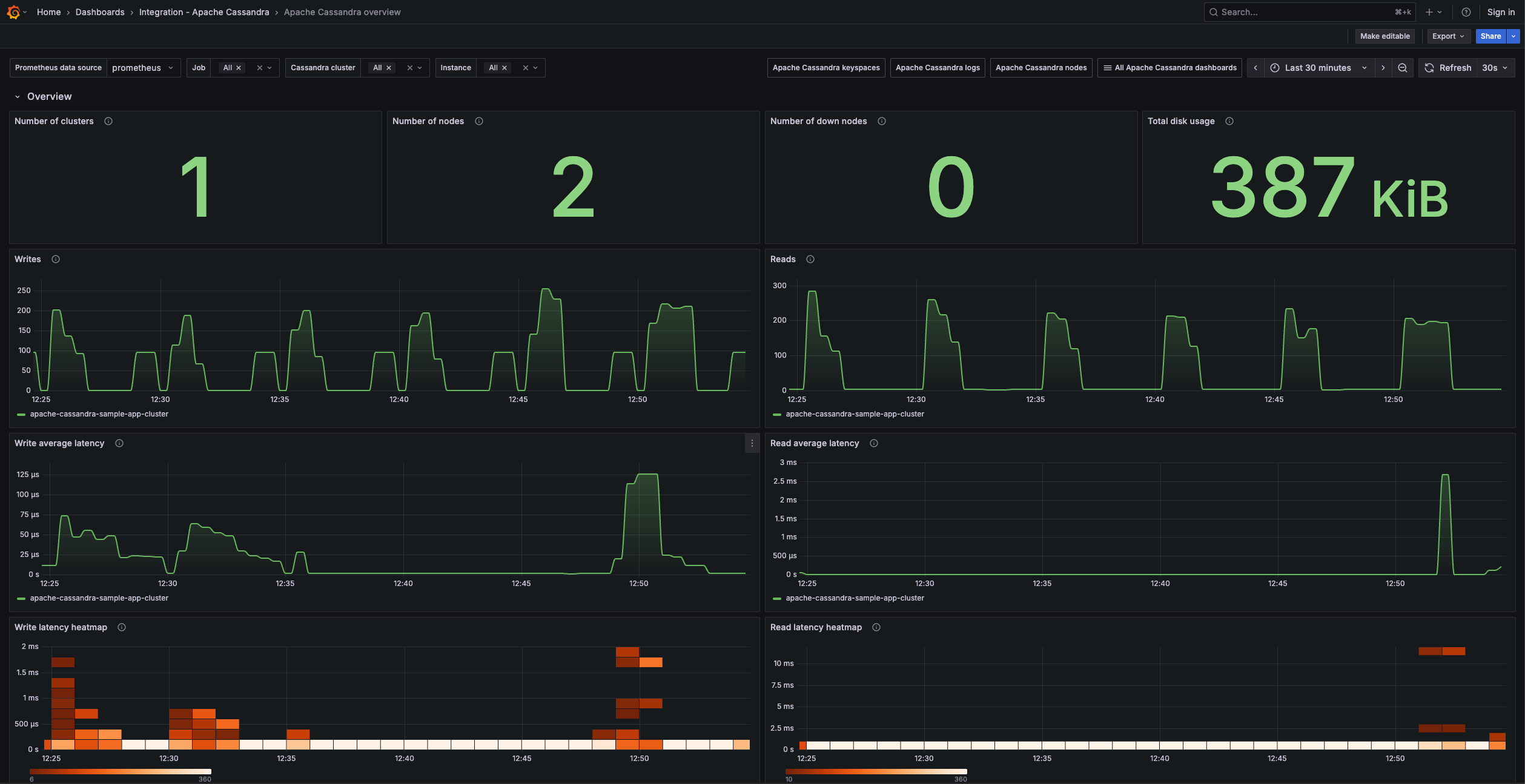Image resolution: width=1525 pixels, height=784 pixels.
Task: Shift time range forward with right arrow
Action: coord(1384,68)
